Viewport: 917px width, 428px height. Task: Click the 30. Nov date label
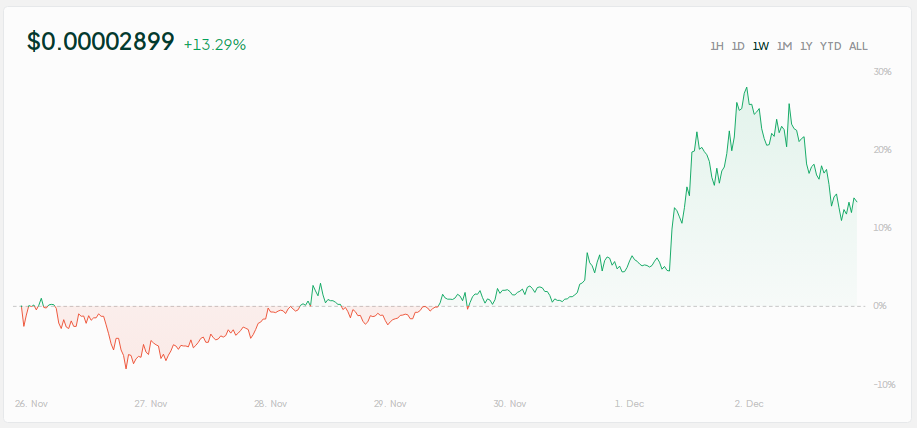tap(510, 404)
